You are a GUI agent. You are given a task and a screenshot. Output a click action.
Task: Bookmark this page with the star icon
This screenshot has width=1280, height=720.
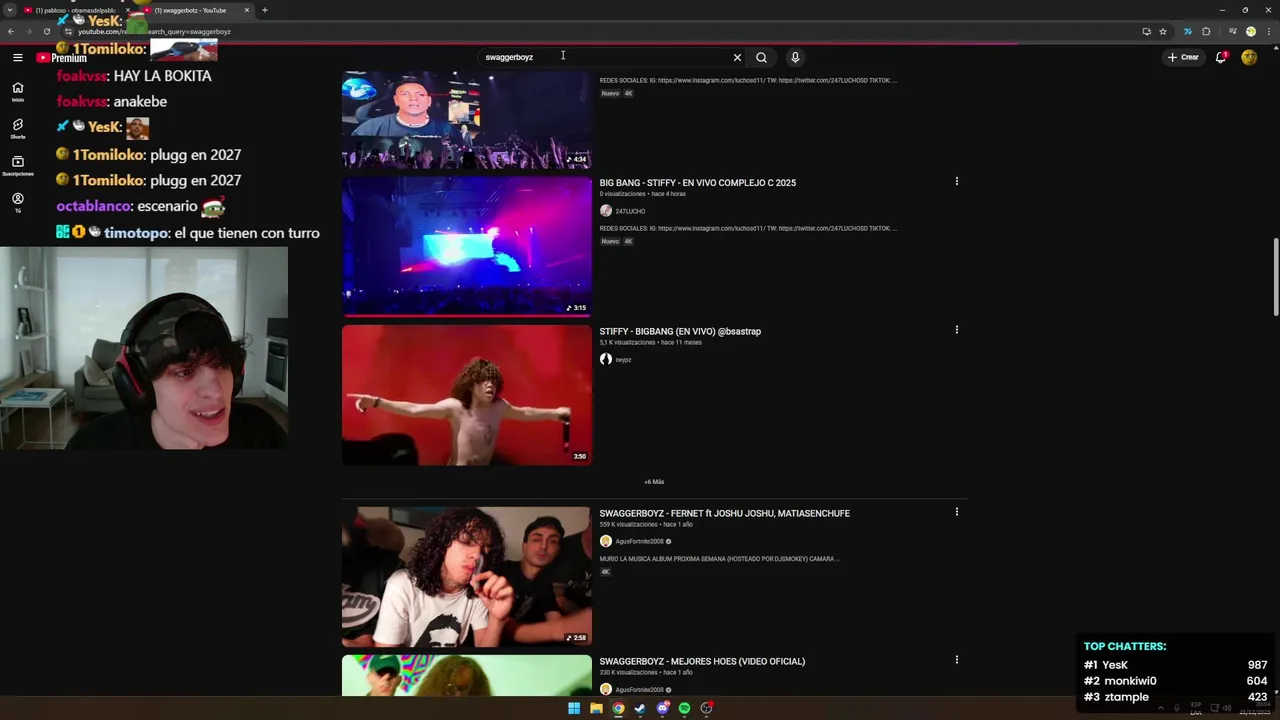click(1163, 31)
